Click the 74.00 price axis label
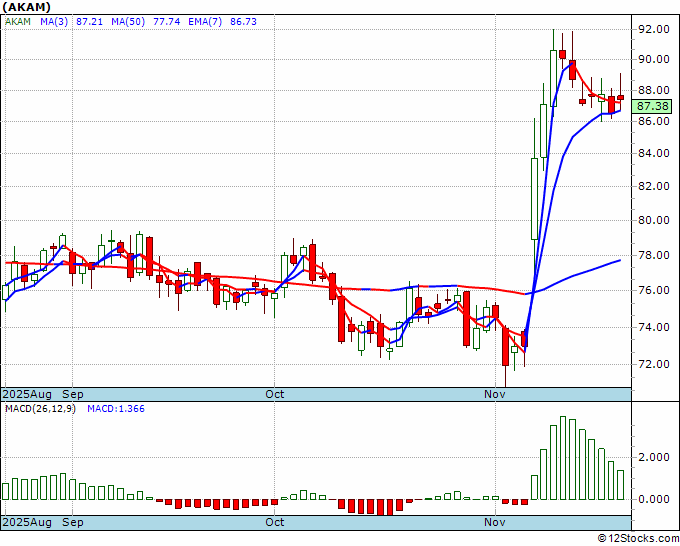The height and width of the screenshot is (546, 680). point(654,327)
